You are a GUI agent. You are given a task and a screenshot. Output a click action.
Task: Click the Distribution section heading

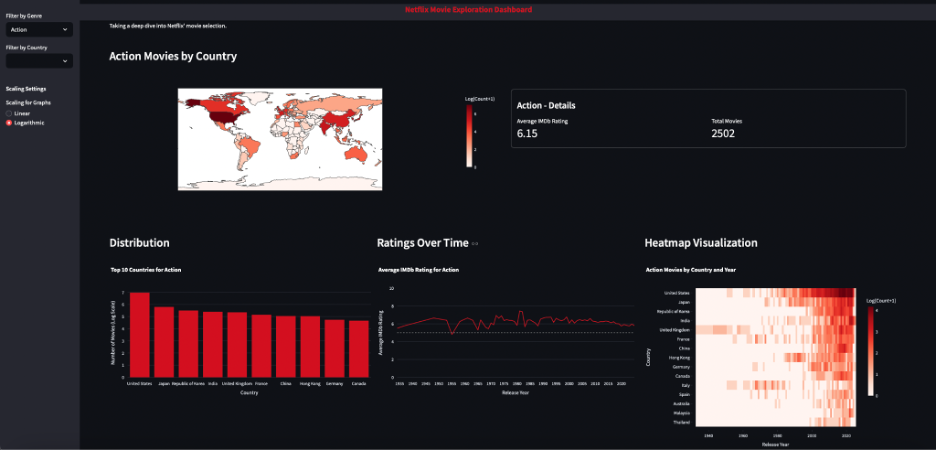(x=139, y=243)
